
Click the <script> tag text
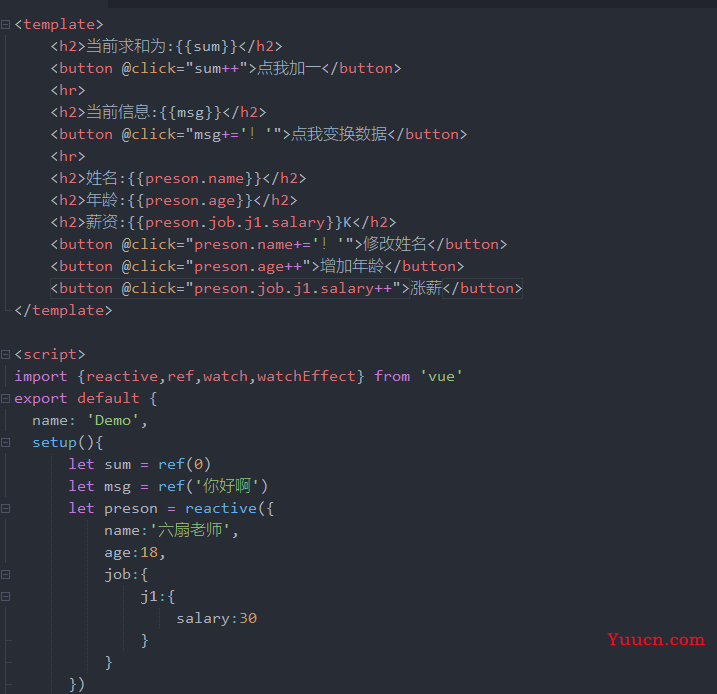tap(50, 354)
